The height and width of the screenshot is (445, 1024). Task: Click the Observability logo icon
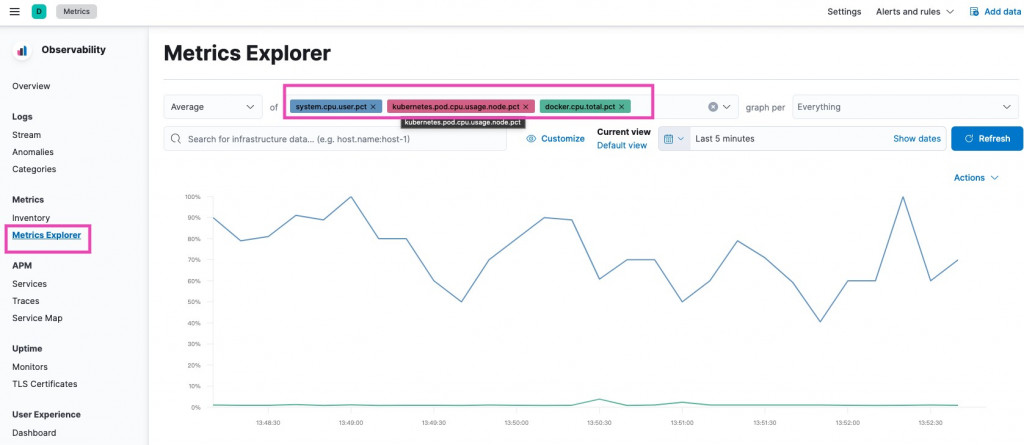(x=22, y=50)
